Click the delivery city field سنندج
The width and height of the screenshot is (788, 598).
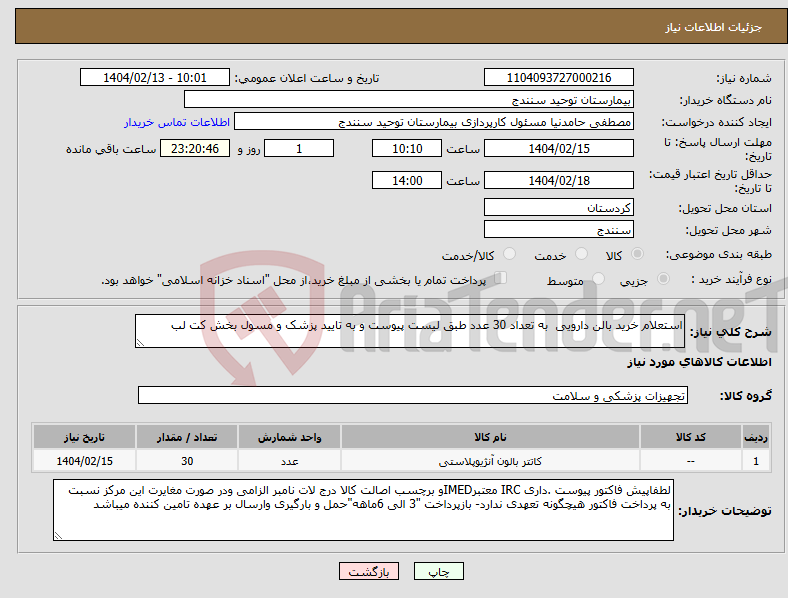559,230
